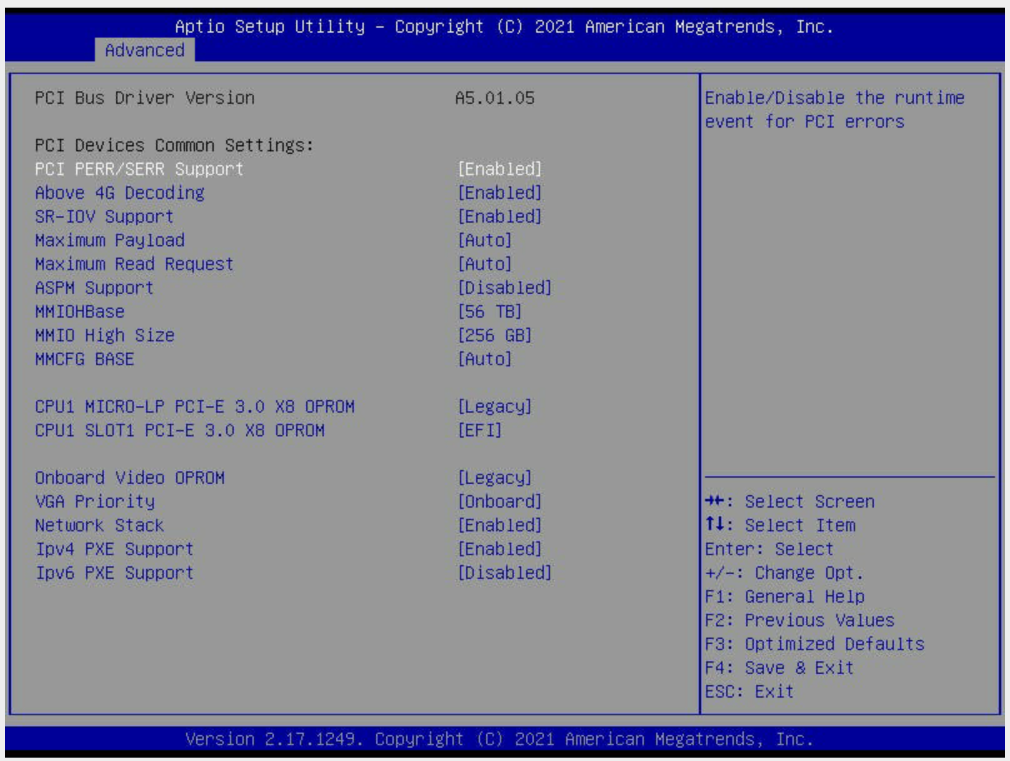
Task: Click F2: Previous Values hint
Action: (x=799, y=621)
